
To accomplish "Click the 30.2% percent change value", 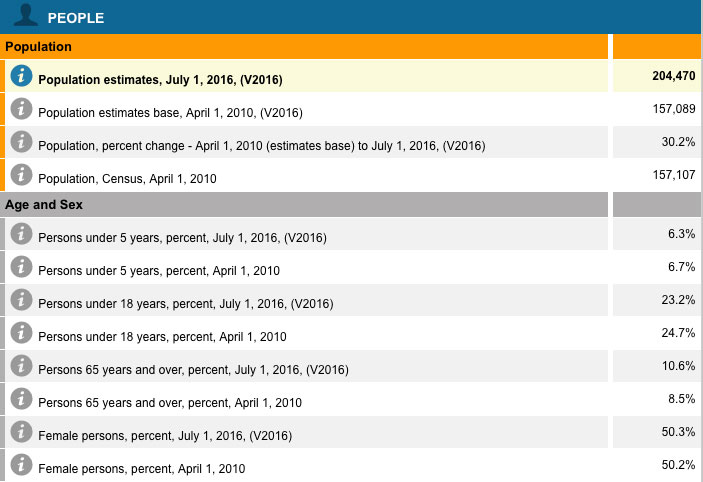I will [x=678, y=142].
